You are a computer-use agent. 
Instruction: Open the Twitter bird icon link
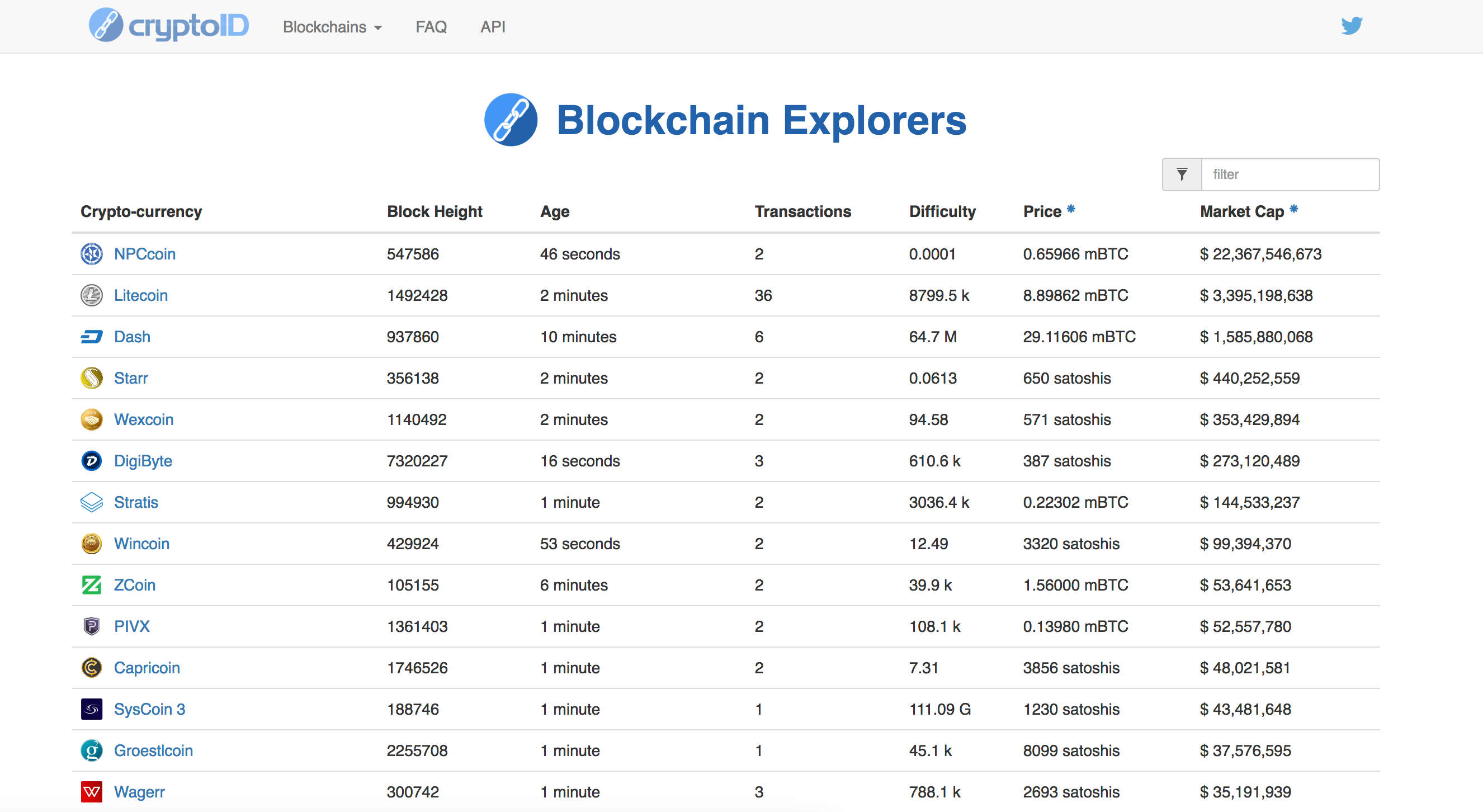(1351, 26)
